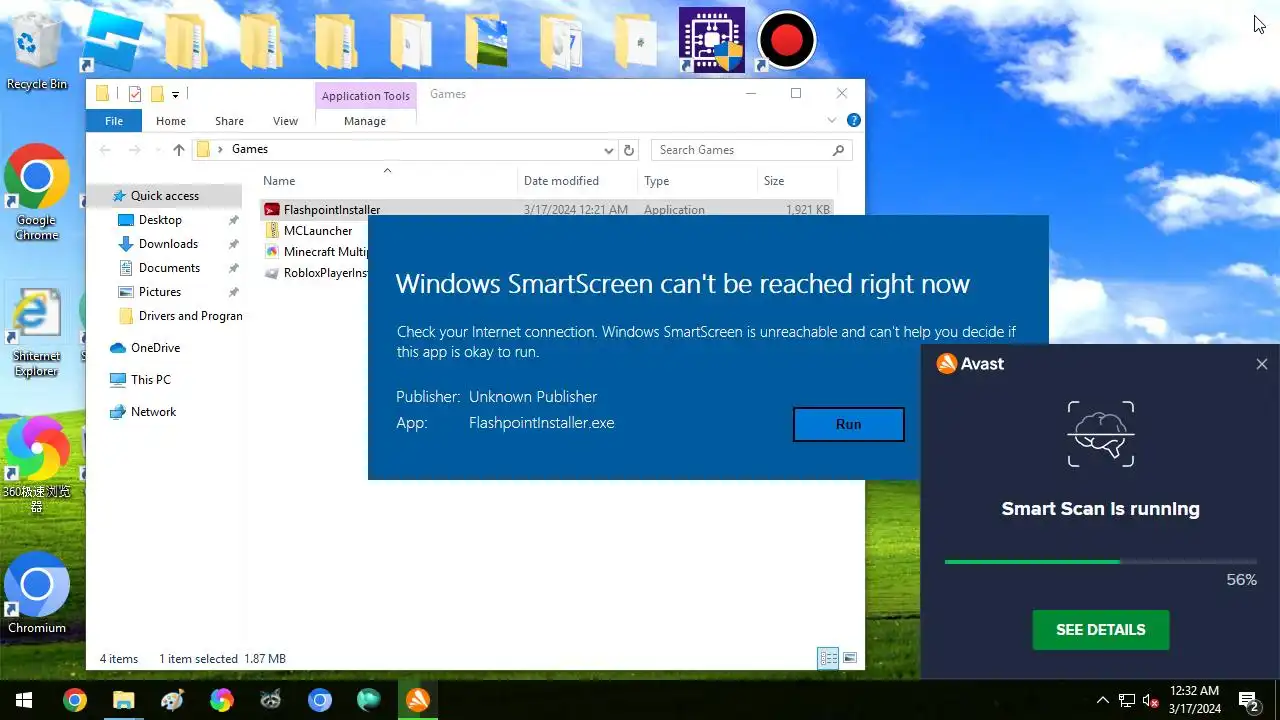Image resolution: width=1280 pixels, height=720 pixels.
Task: Refresh the Games folder
Action: (629, 150)
